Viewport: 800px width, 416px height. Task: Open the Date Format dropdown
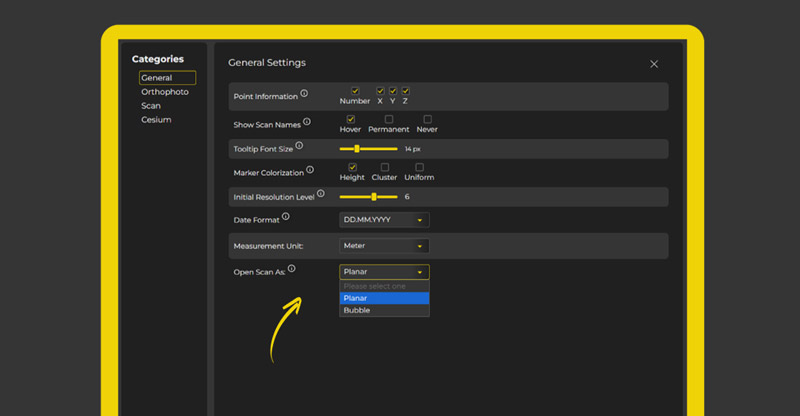[x=384, y=220]
